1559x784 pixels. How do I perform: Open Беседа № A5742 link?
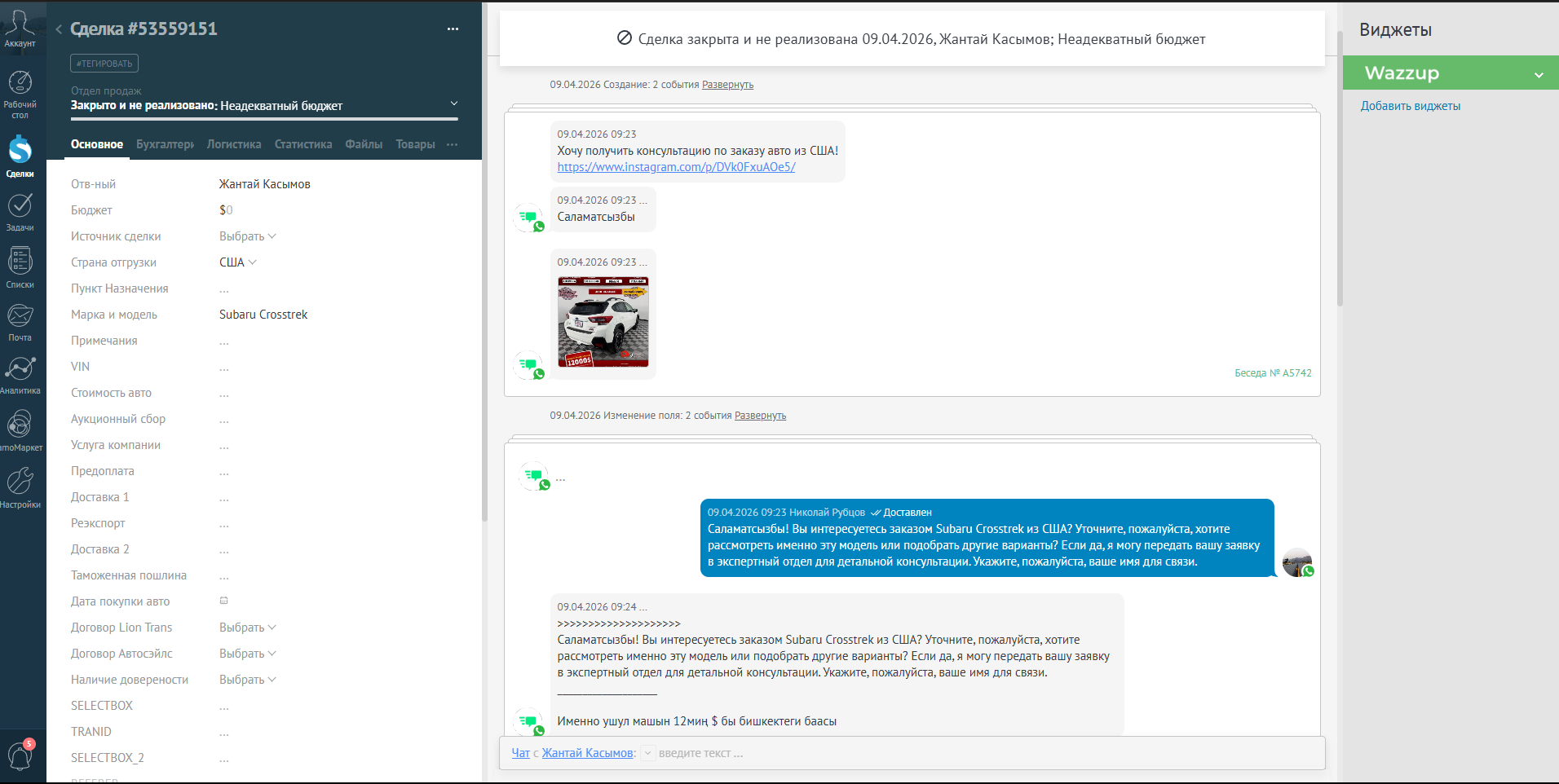(1273, 373)
